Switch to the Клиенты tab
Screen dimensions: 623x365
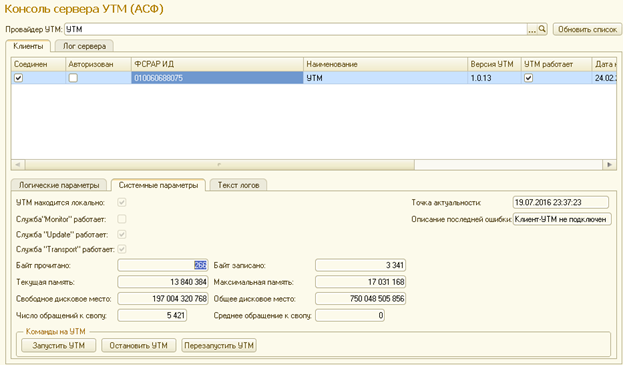pyautogui.click(x=28, y=46)
